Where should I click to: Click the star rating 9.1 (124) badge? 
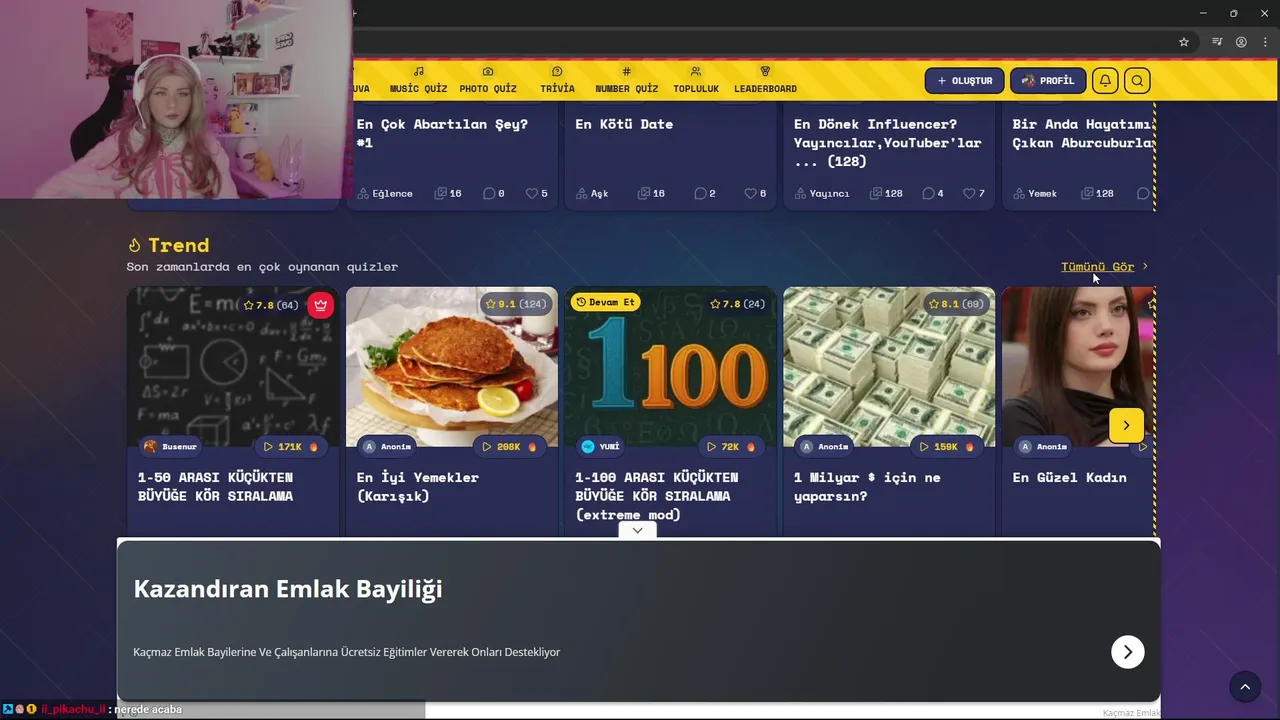[x=516, y=304]
